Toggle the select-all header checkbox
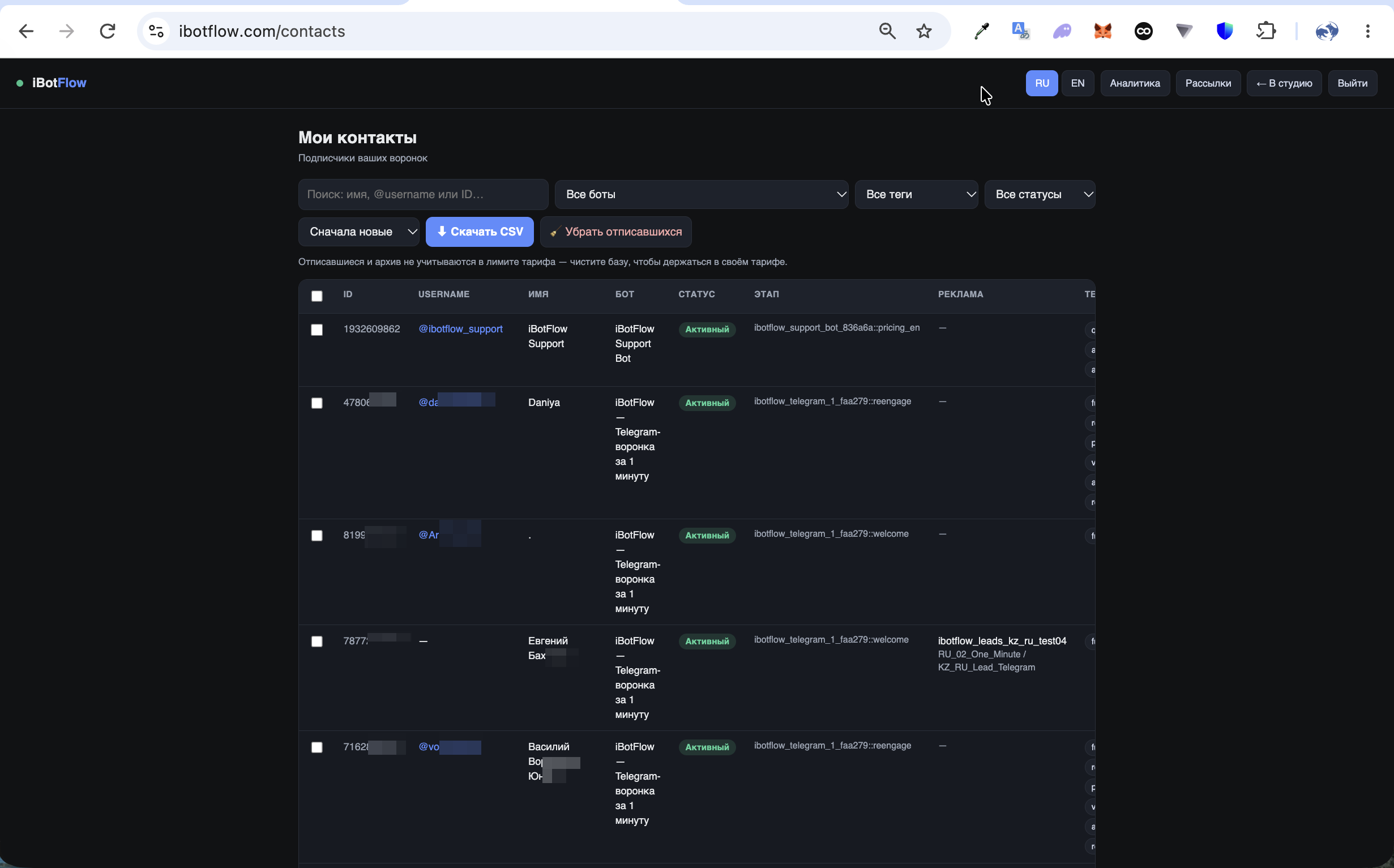1394x868 pixels. click(317, 296)
